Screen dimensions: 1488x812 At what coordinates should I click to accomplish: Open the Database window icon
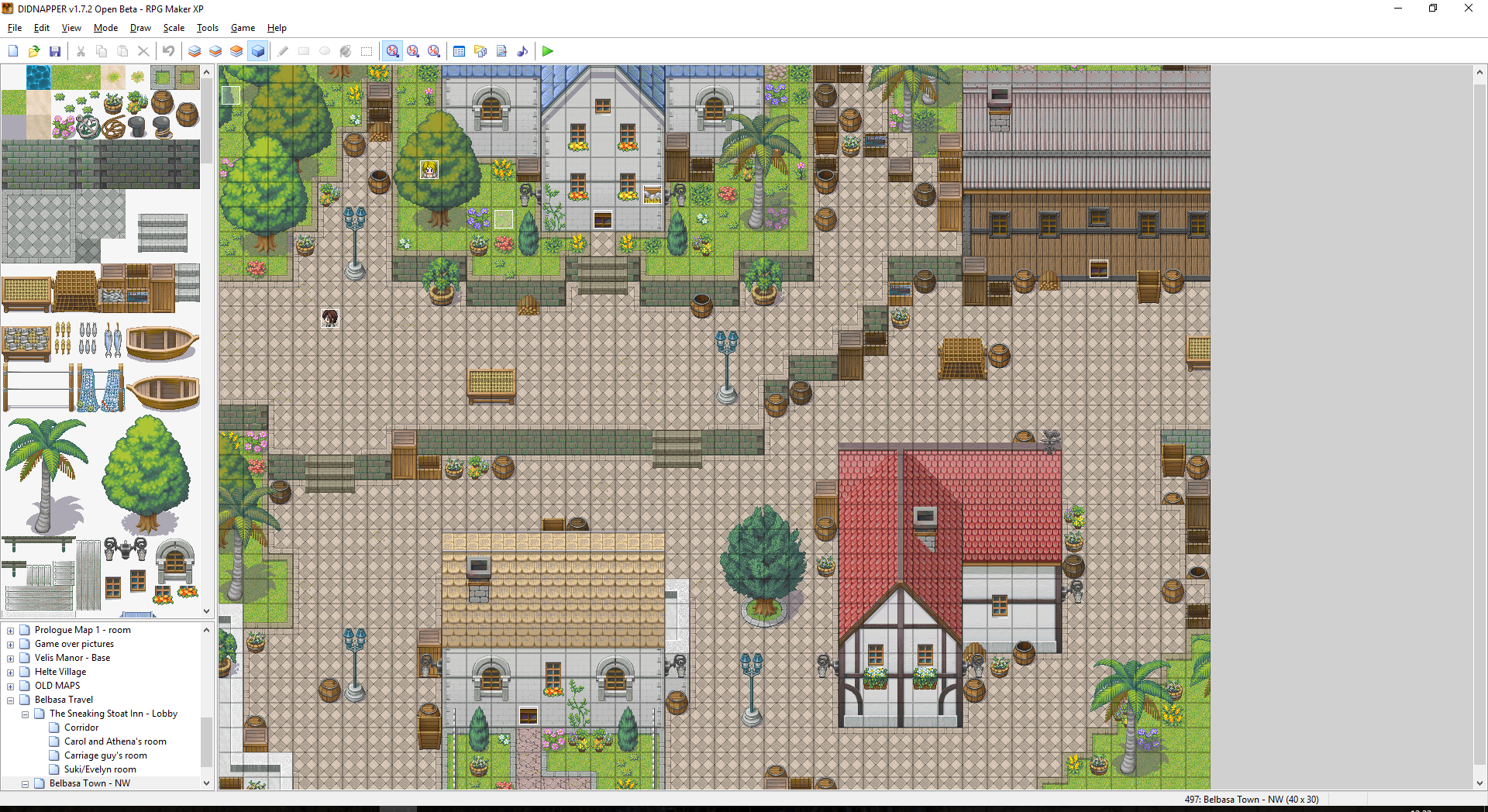(460, 51)
